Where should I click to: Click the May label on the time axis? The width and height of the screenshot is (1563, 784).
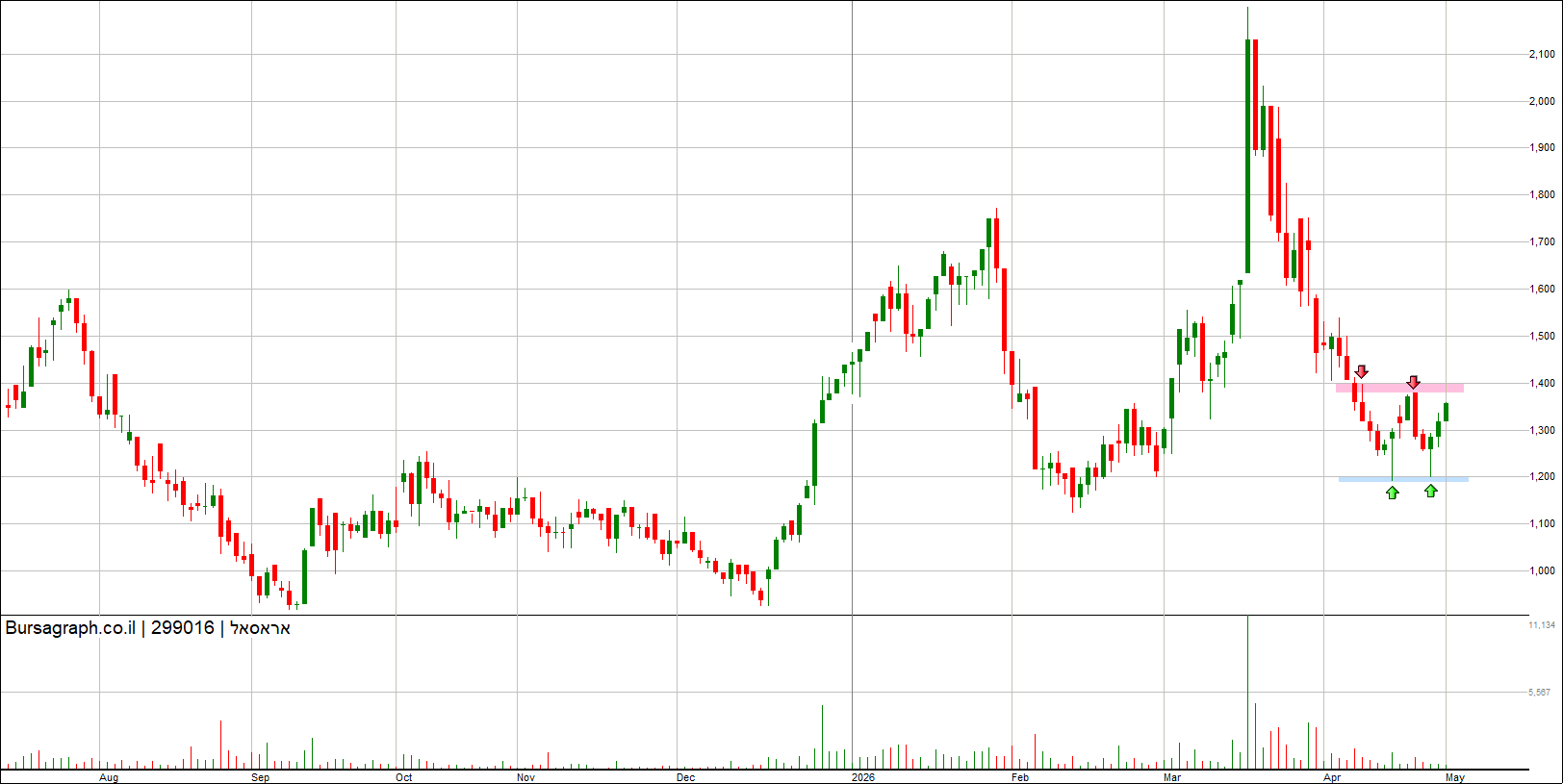1455,777
